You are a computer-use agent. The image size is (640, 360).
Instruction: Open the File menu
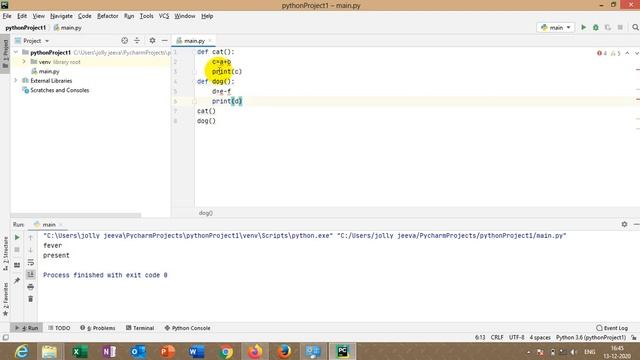click(x=7, y=16)
